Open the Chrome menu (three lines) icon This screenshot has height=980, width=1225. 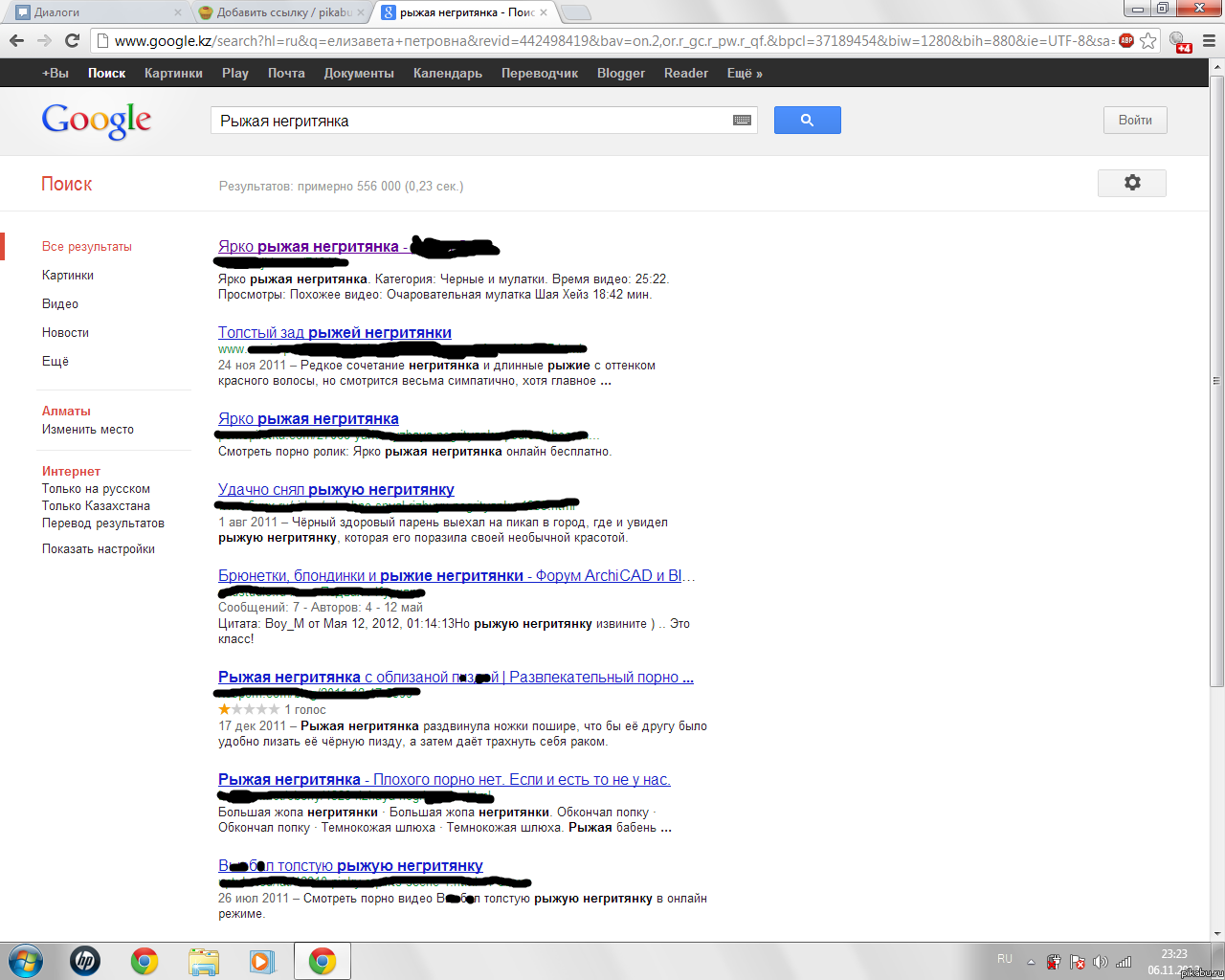(x=1210, y=41)
